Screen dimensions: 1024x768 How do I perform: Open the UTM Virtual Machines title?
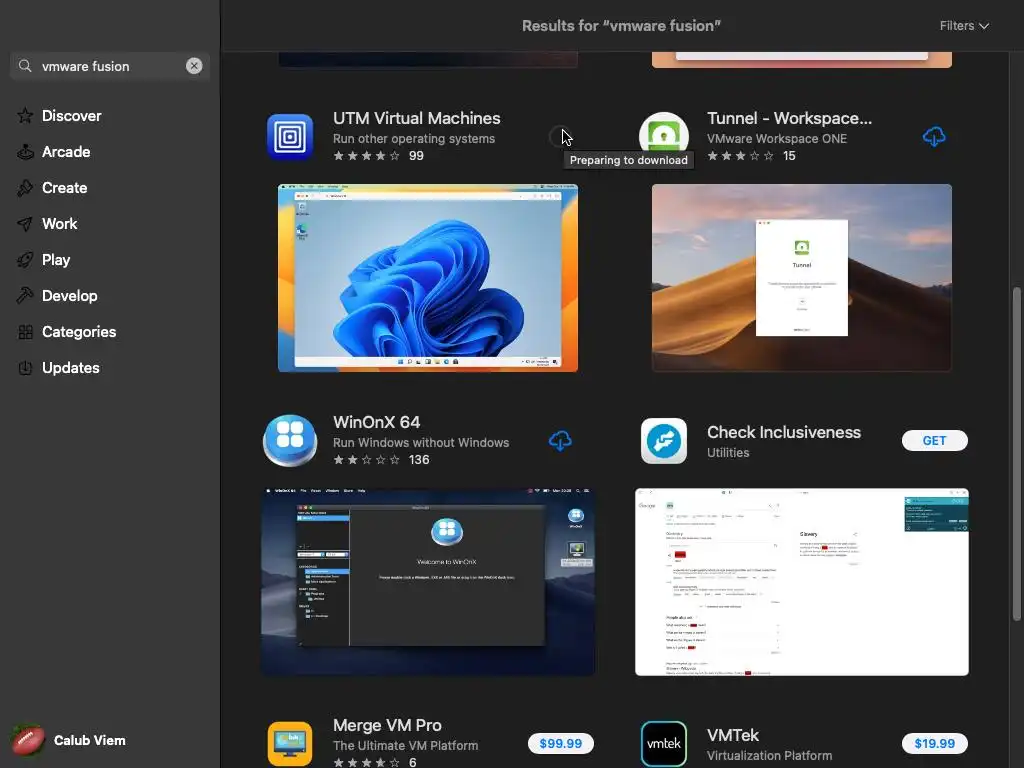[417, 118]
